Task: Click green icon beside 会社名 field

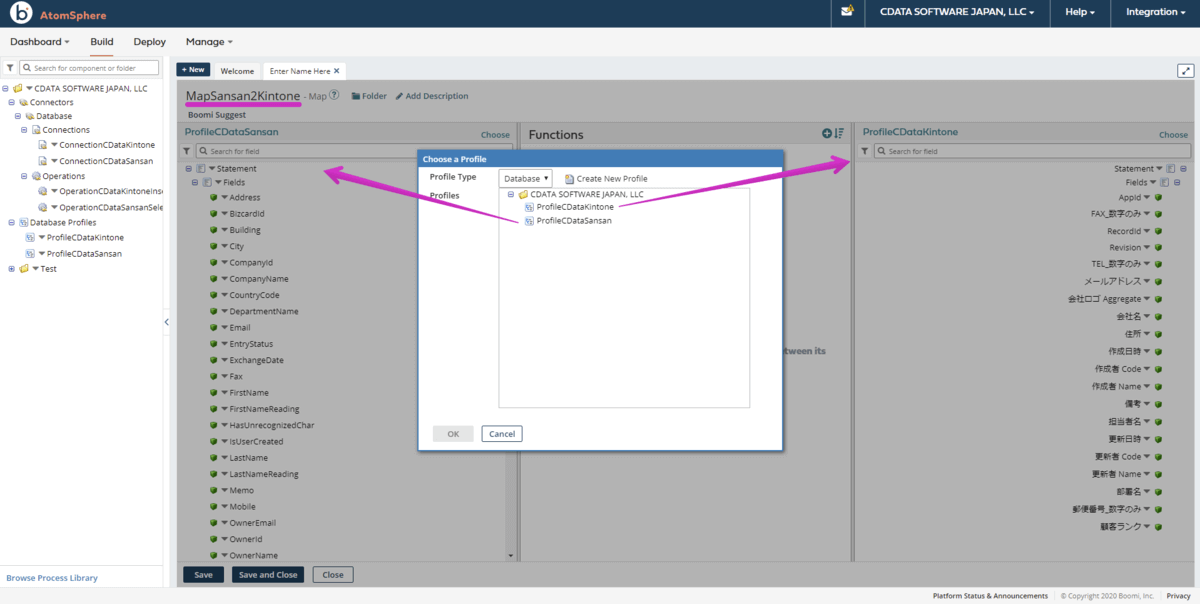Action: (x=1158, y=317)
